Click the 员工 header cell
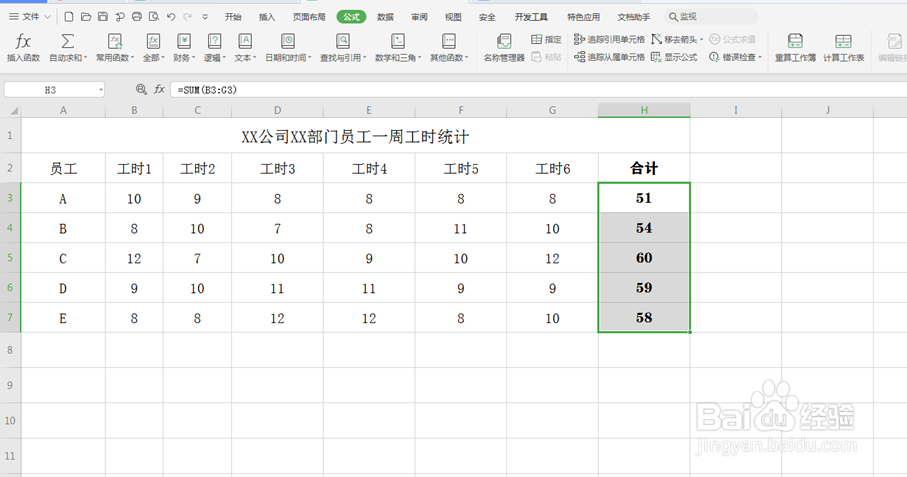Image resolution: width=907 pixels, height=477 pixels. [63, 168]
